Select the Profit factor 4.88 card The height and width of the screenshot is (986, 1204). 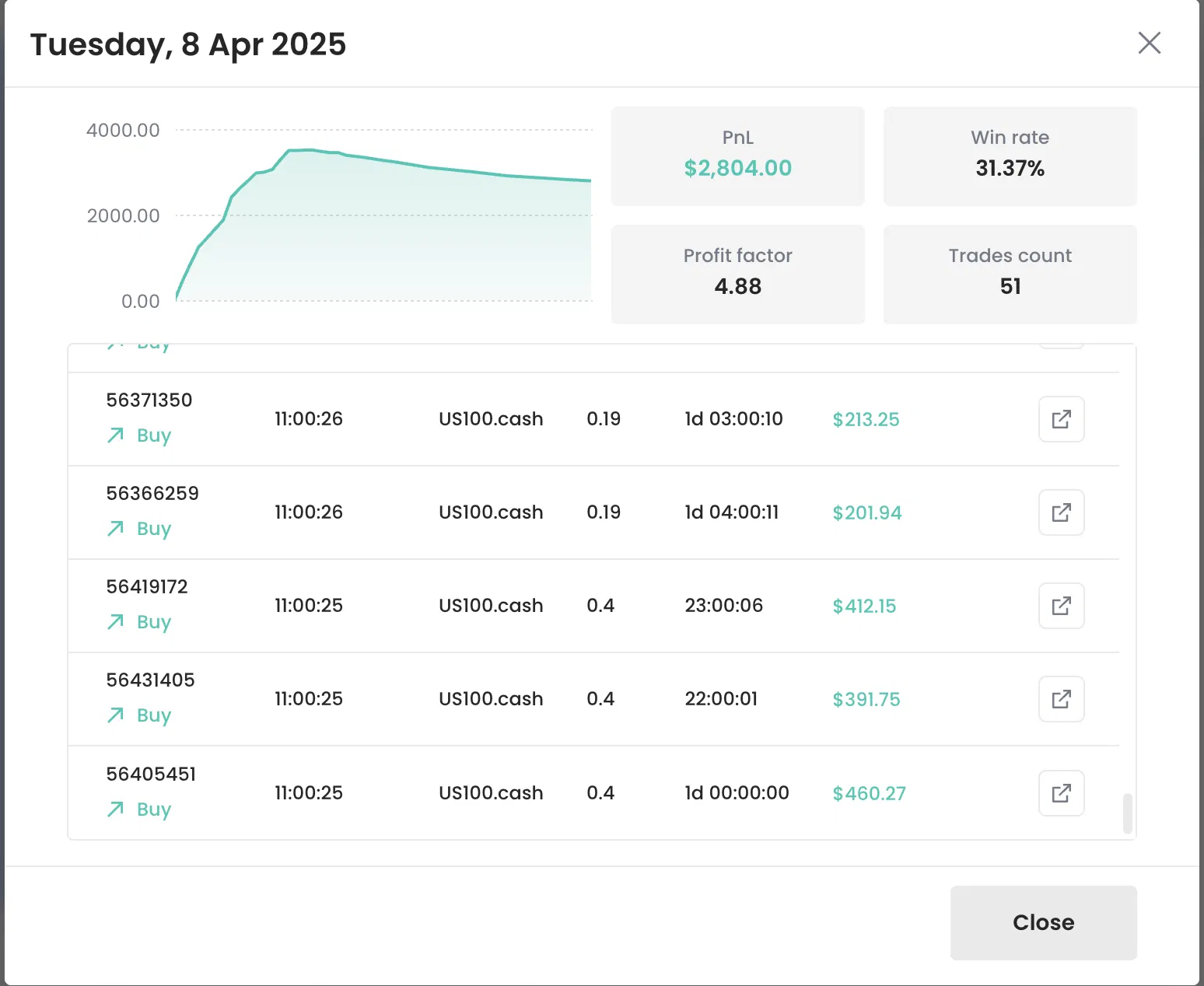[x=737, y=274]
